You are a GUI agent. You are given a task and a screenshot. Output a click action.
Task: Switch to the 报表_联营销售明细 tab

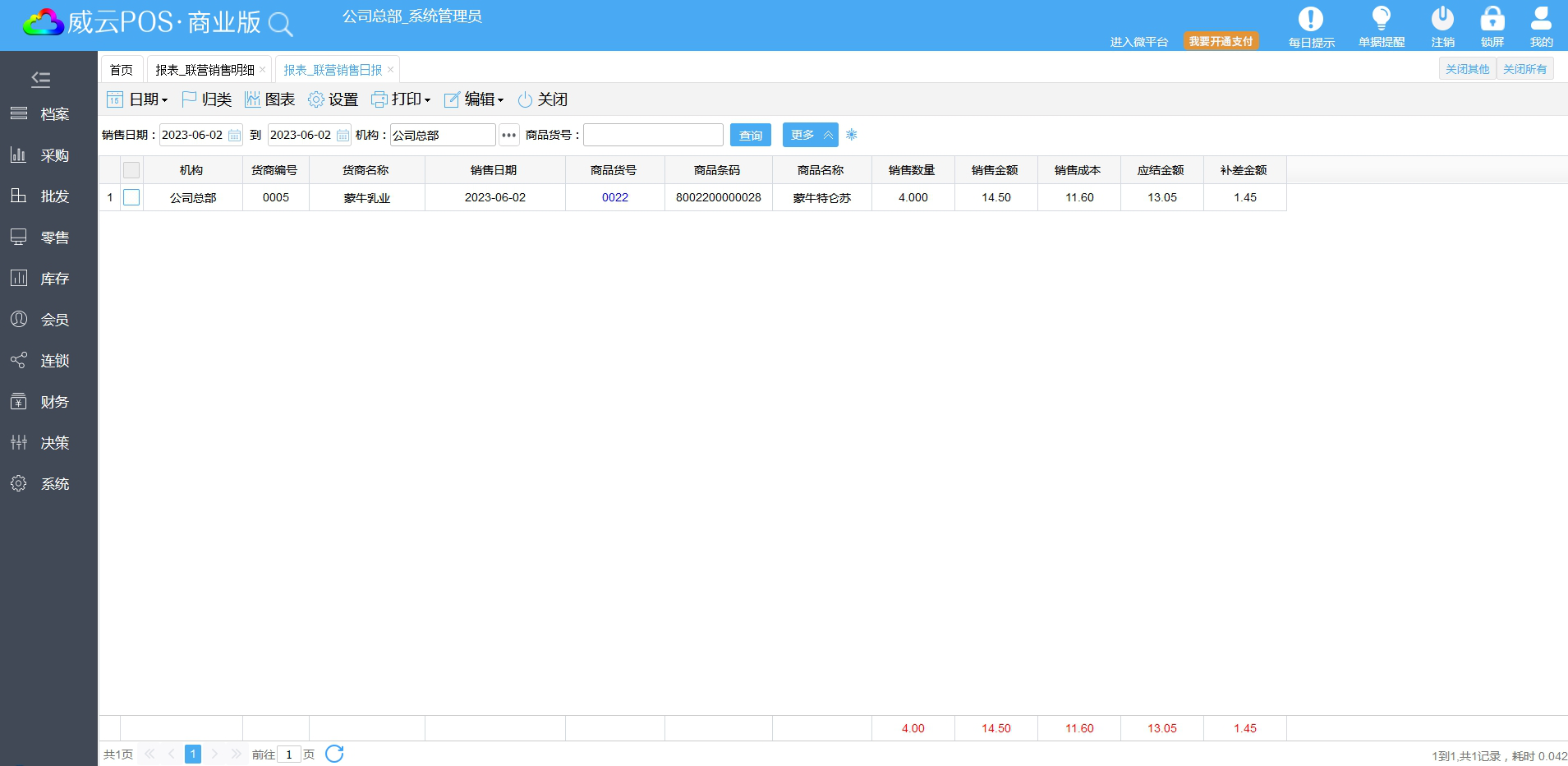pos(205,70)
